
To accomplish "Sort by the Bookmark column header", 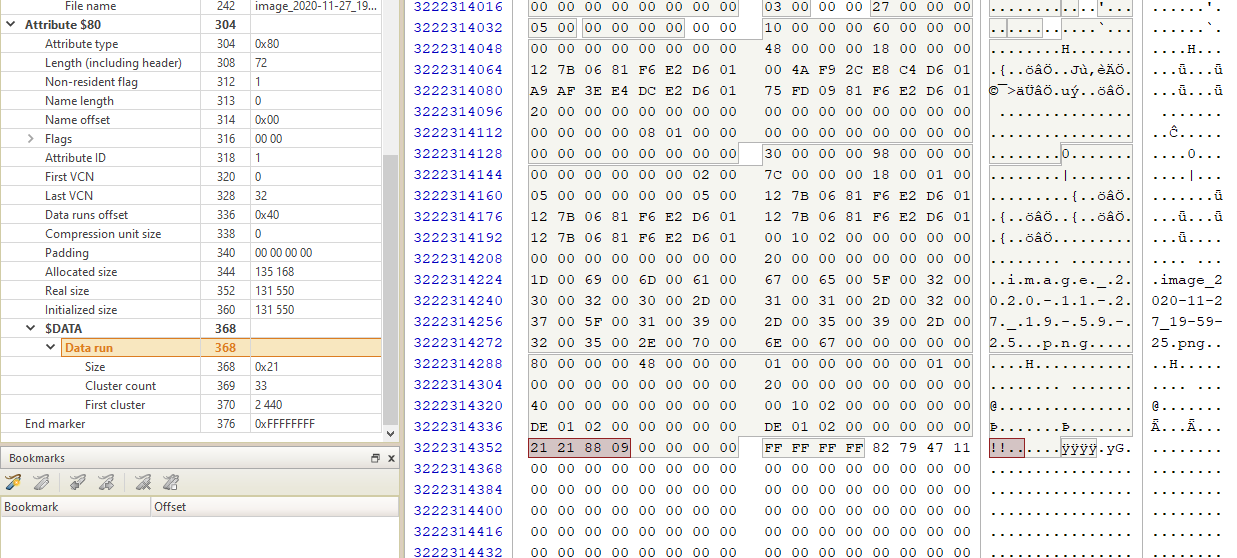I will [x=75, y=507].
